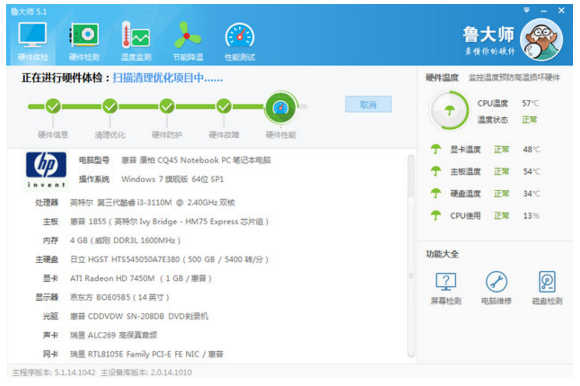This screenshot has height=386, width=580.
Task: Click the graphics card 48℃ value
Action: click(x=532, y=149)
